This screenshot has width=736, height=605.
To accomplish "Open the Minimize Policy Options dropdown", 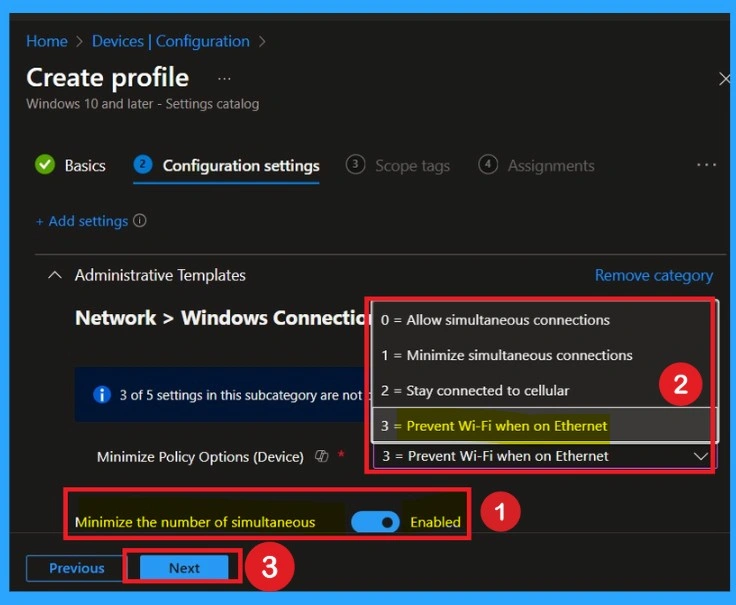I will coord(543,456).
